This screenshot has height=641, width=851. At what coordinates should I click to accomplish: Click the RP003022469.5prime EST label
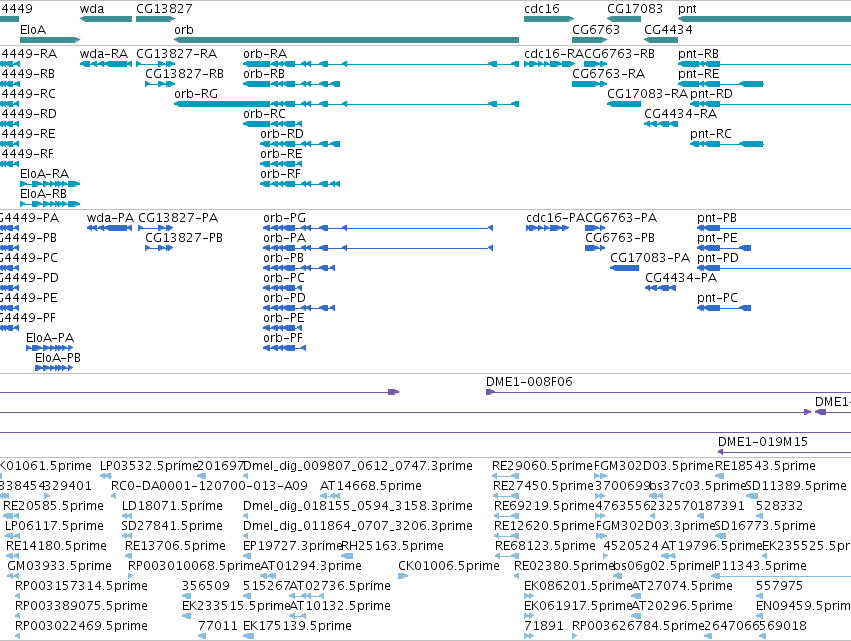click(x=81, y=626)
